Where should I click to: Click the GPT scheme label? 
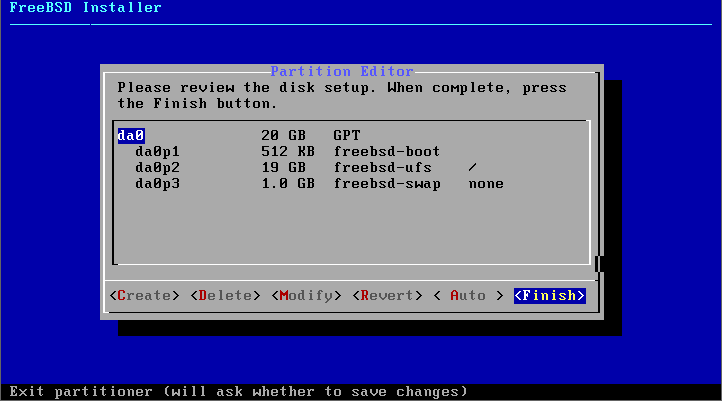pos(347,135)
